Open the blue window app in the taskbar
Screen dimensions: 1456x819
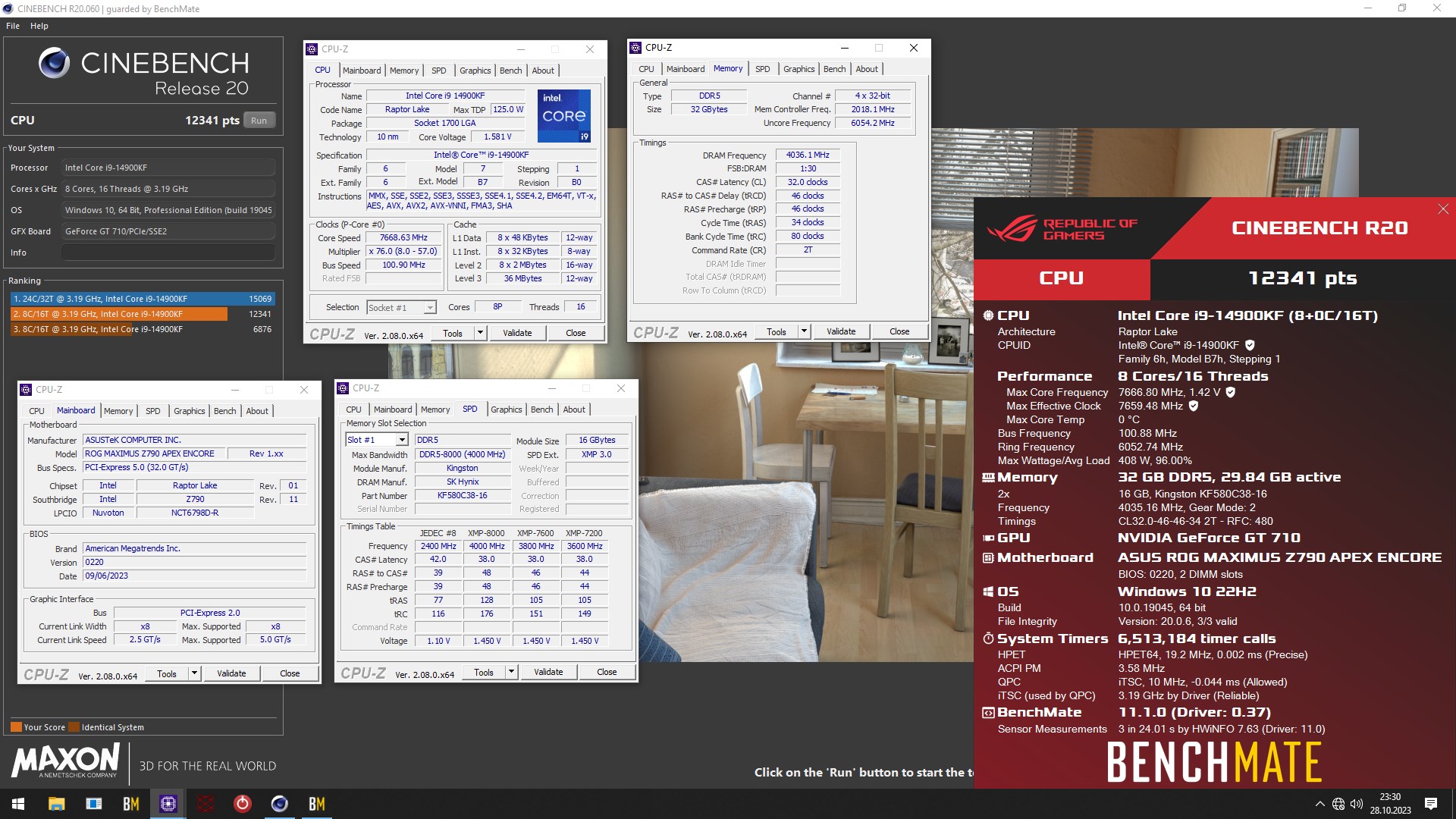[x=93, y=804]
